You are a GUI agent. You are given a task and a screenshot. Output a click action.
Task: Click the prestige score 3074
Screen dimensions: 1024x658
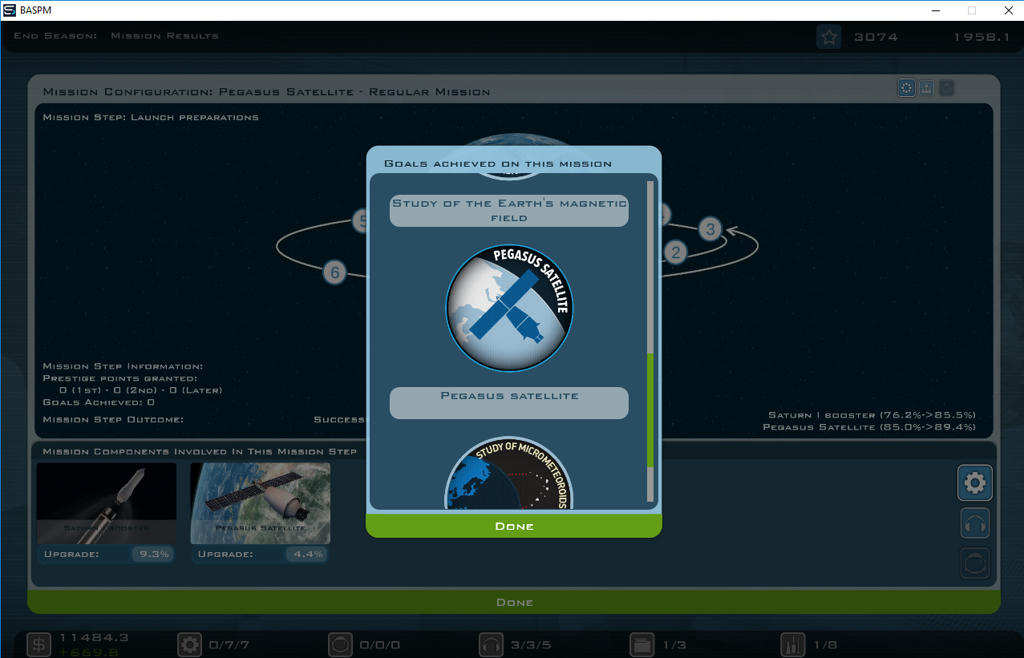click(876, 37)
